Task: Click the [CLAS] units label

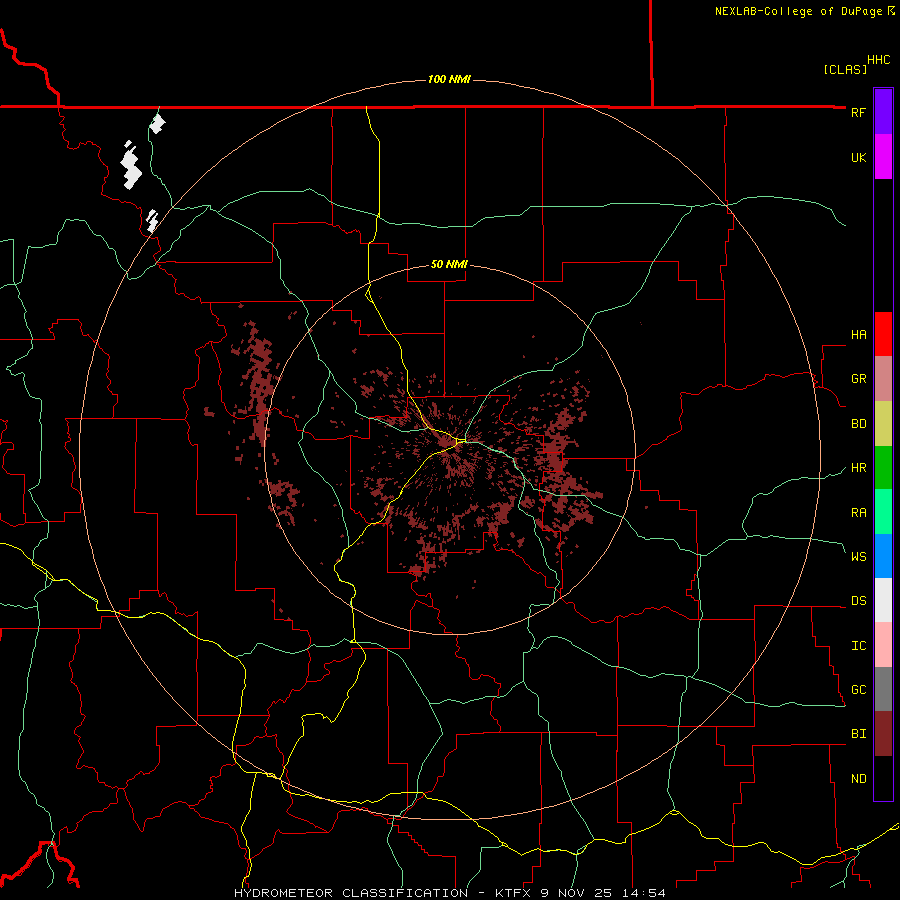Action: [845, 69]
